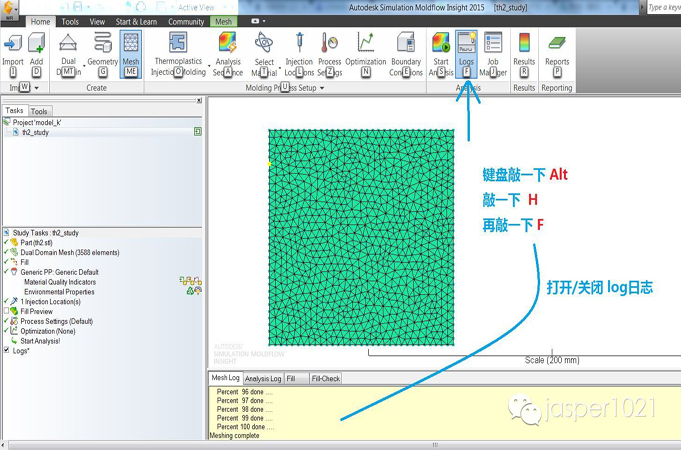
Task: Open the Dual Domain dropdown arrow
Action: click(84, 66)
